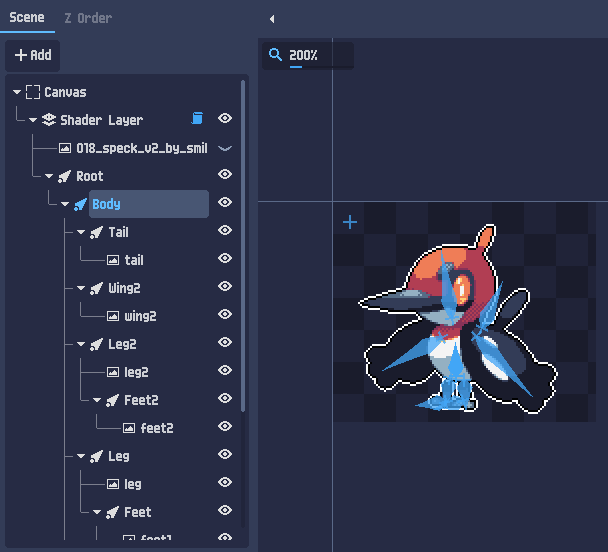608x552 pixels.
Task: Hide the Root bone
Action: tap(225, 174)
